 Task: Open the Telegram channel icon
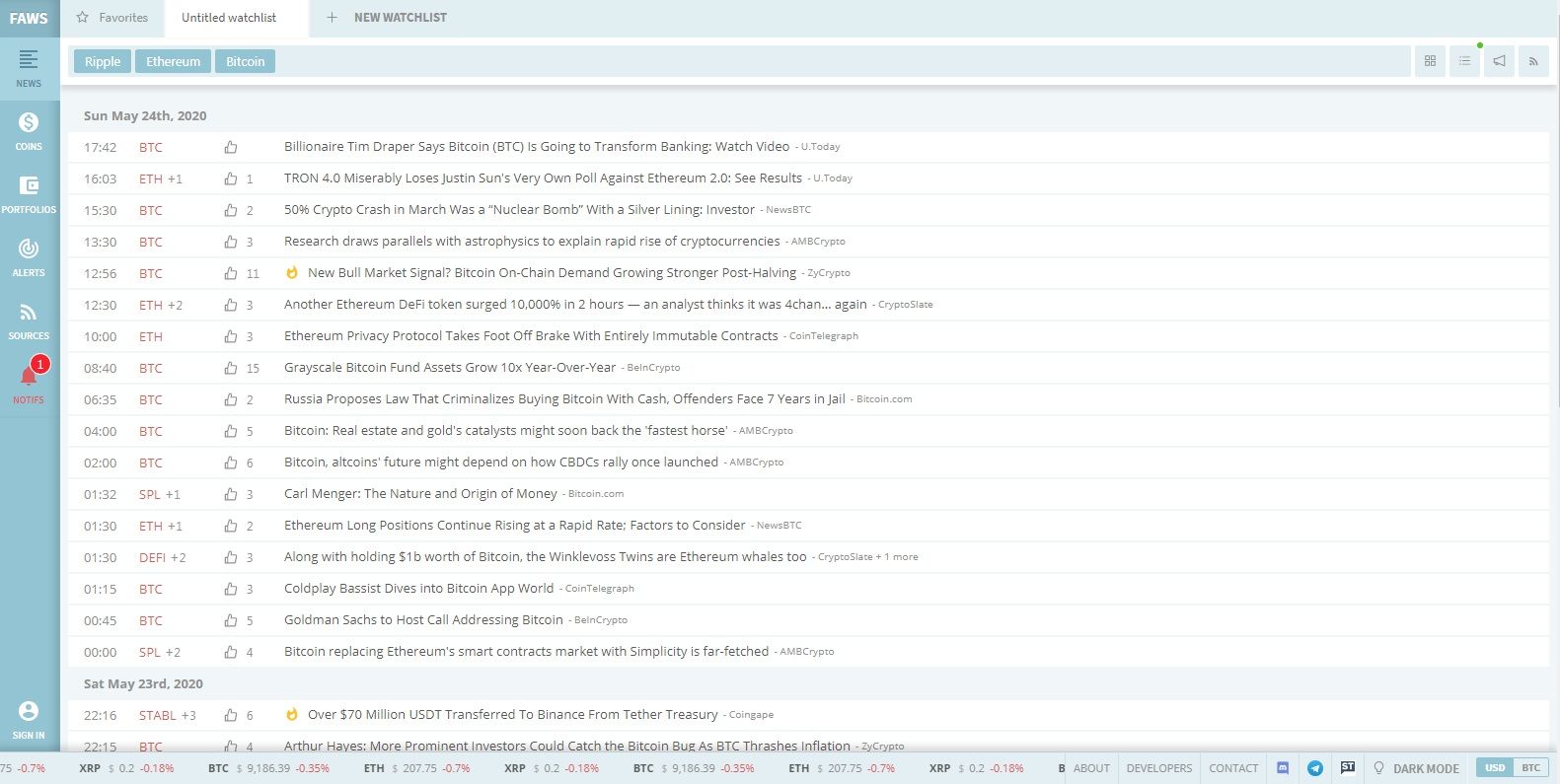coord(1314,767)
